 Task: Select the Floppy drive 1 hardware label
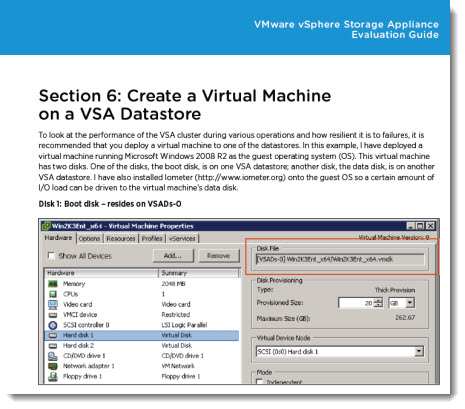(82, 376)
